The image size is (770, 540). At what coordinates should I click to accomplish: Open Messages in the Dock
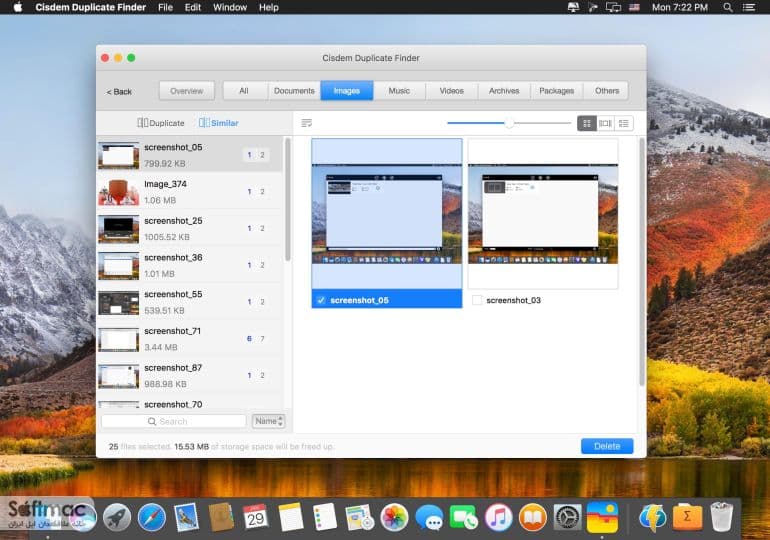click(429, 517)
